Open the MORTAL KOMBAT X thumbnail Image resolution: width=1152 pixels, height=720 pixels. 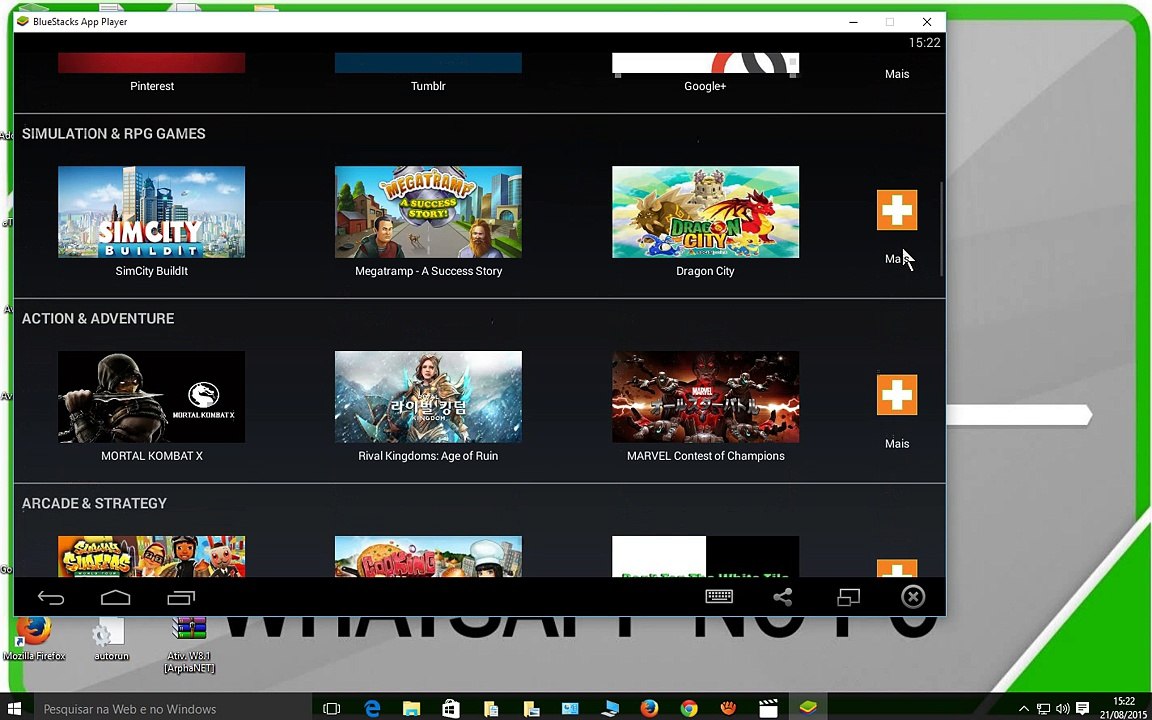[151, 397]
